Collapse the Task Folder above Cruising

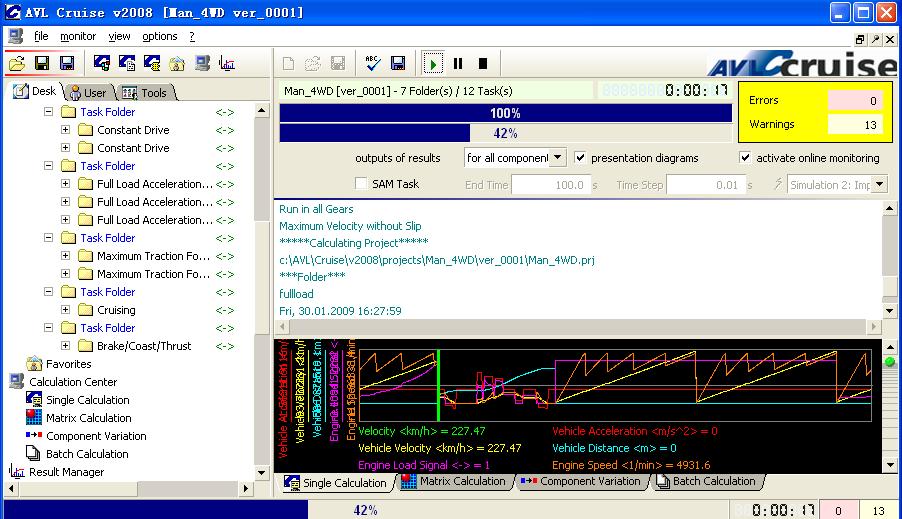pos(48,292)
